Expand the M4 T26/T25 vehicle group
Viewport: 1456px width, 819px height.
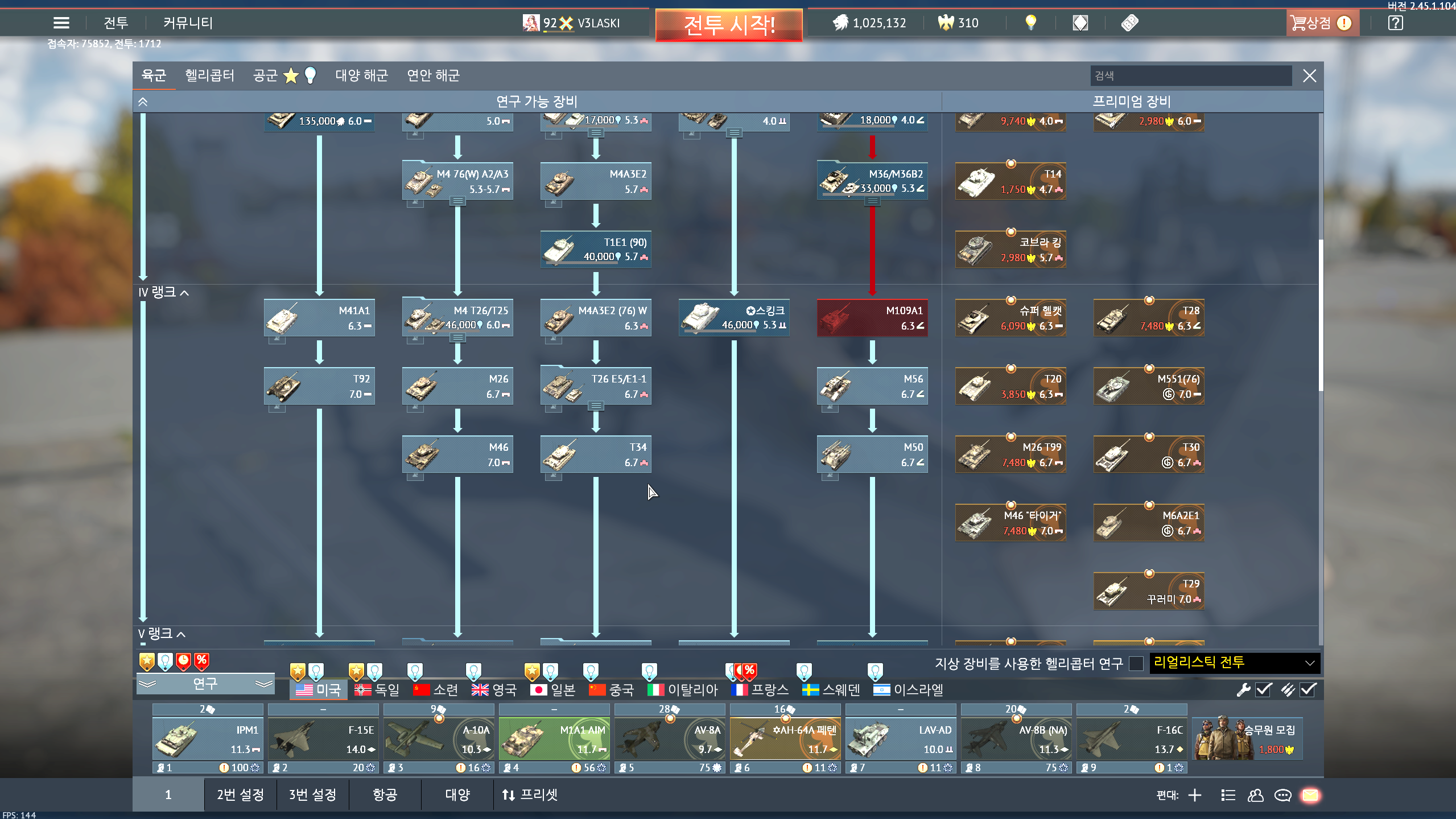pos(457,338)
